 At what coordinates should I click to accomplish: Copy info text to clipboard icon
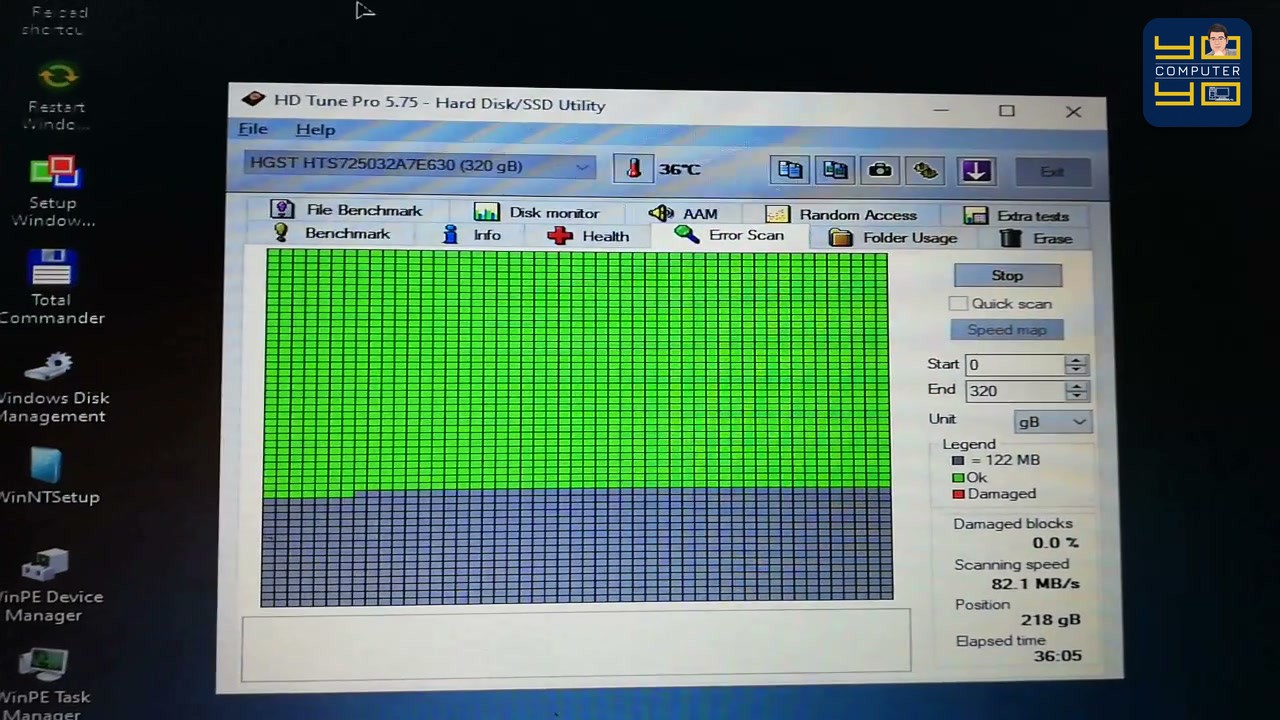[x=790, y=170]
